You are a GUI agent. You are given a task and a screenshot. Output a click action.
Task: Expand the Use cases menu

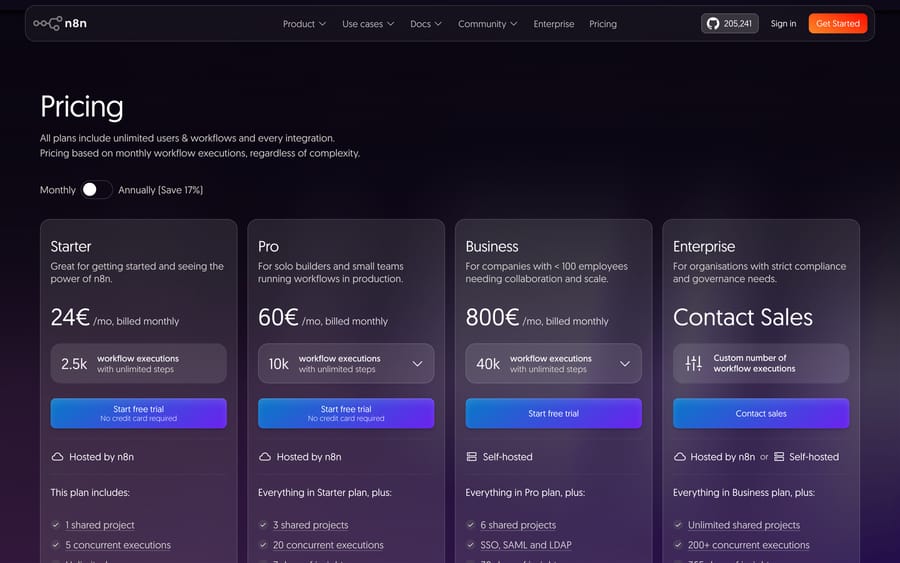(368, 24)
